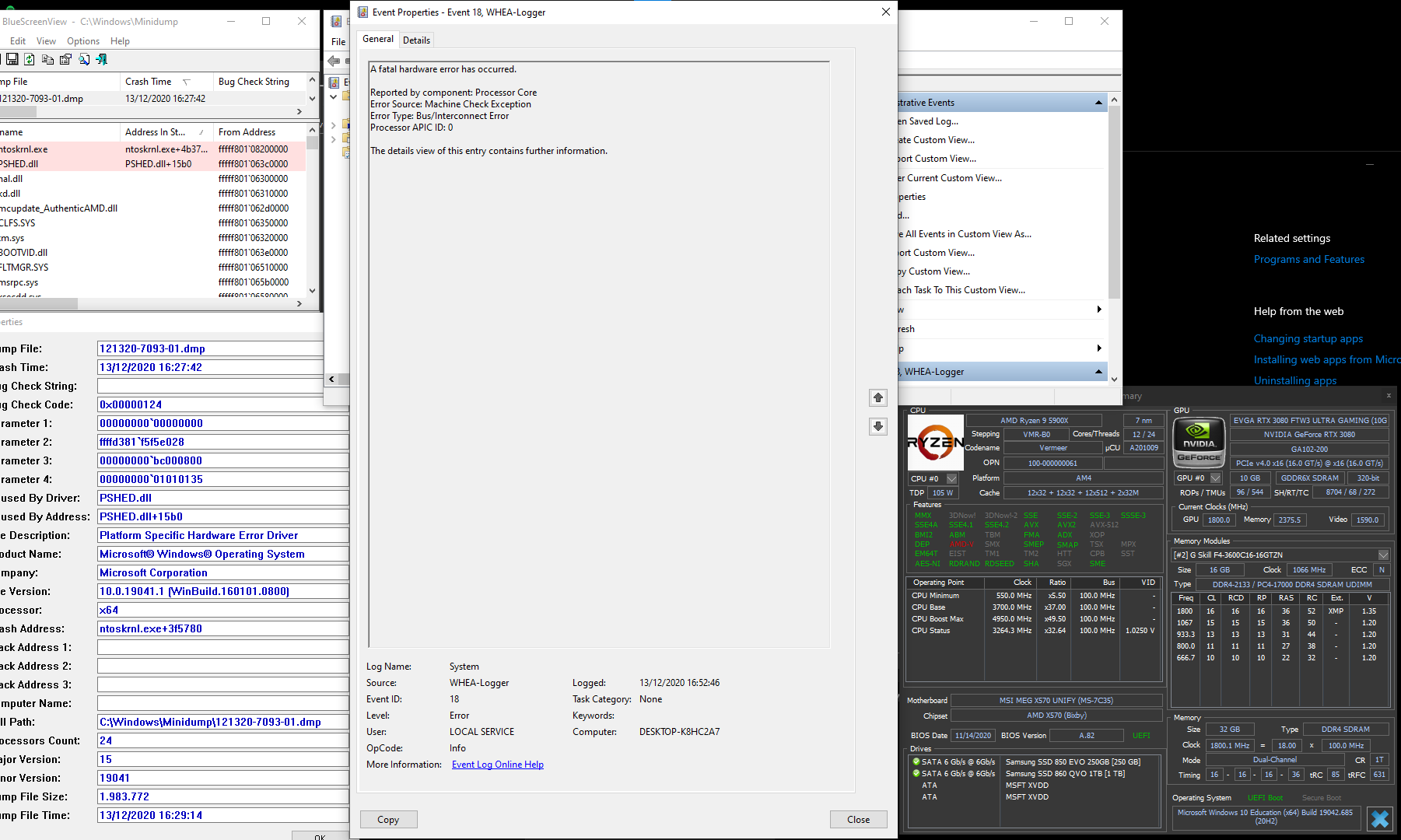Open the Help menu in BlueScreenView

120,41
